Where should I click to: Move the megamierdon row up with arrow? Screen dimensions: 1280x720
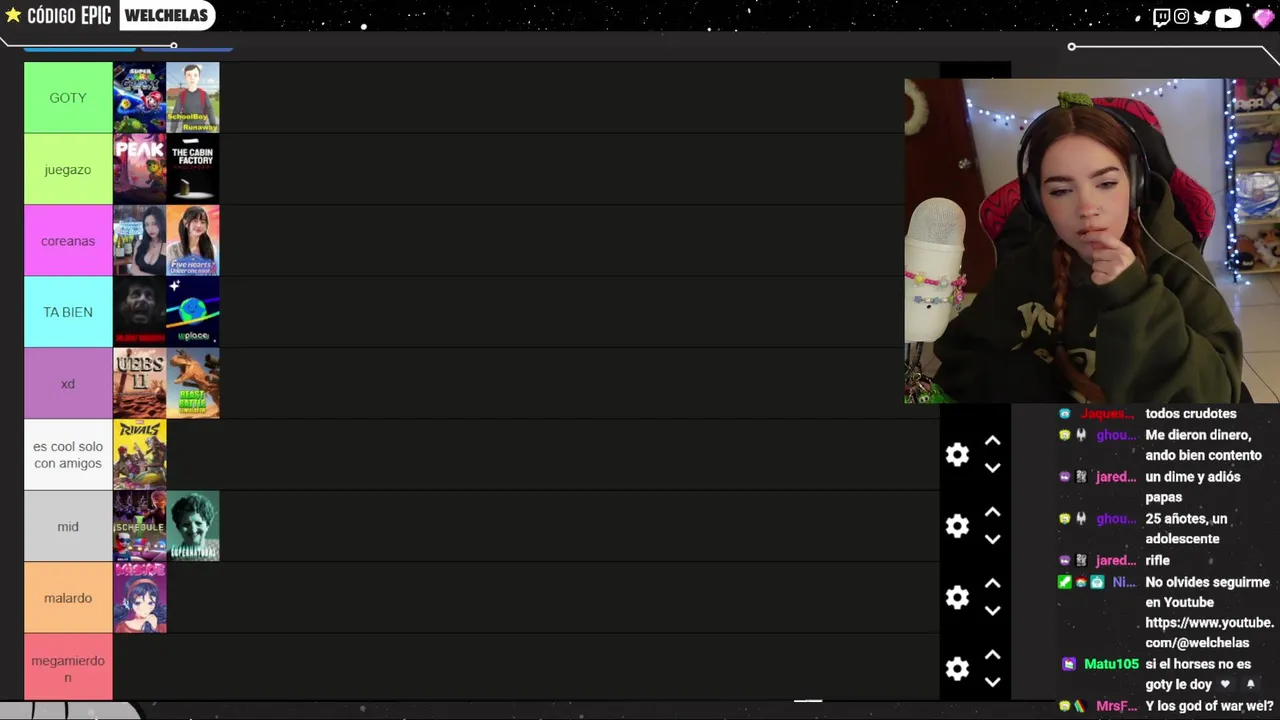pyautogui.click(x=992, y=655)
